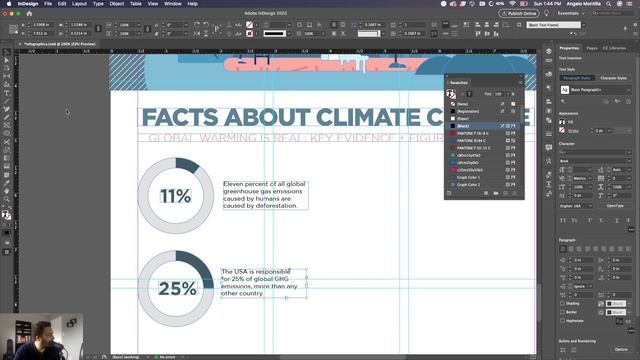Select the Direct Selection tool
The image size is (640, 360).
tap(7, 60)
